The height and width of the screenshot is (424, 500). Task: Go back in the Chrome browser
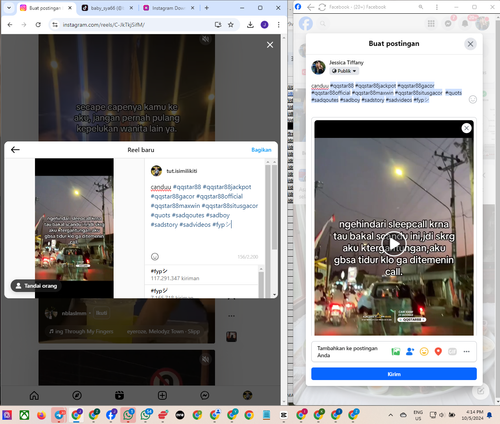click(10, 25)
